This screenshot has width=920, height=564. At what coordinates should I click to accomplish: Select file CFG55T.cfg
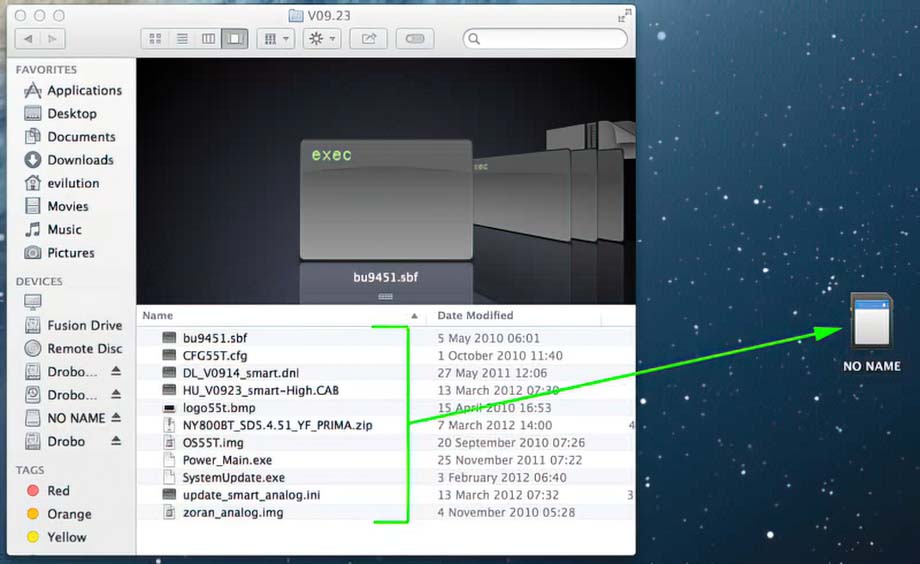click(215, 356)
